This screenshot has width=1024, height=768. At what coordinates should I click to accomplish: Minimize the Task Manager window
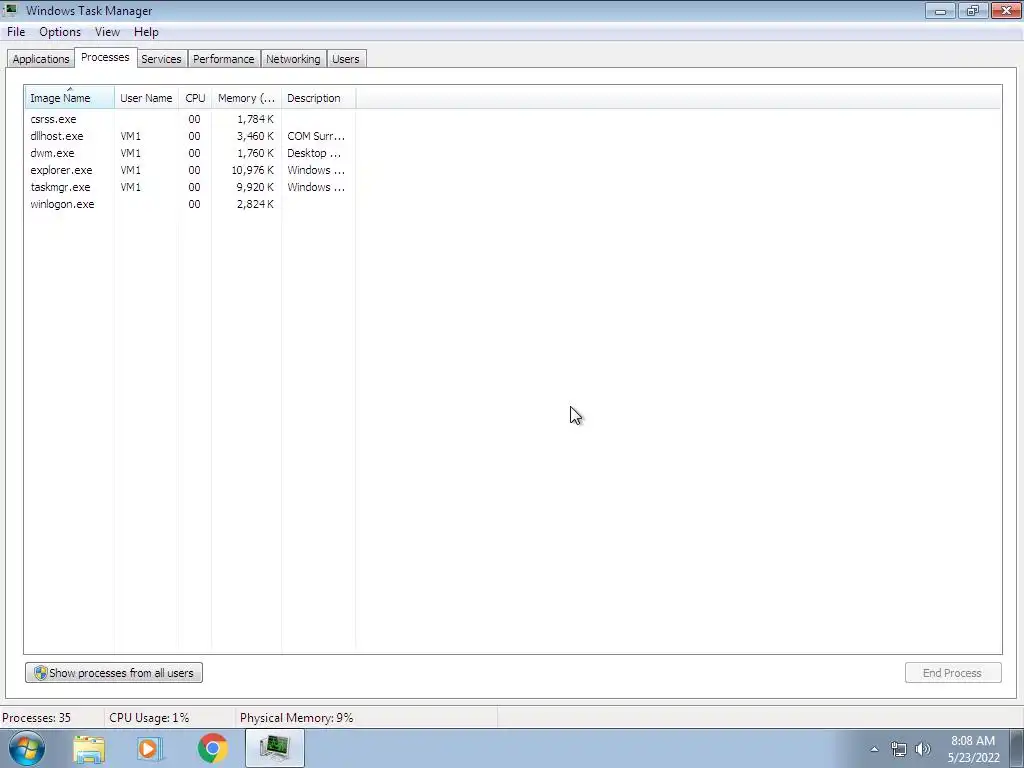pos(940,10)
